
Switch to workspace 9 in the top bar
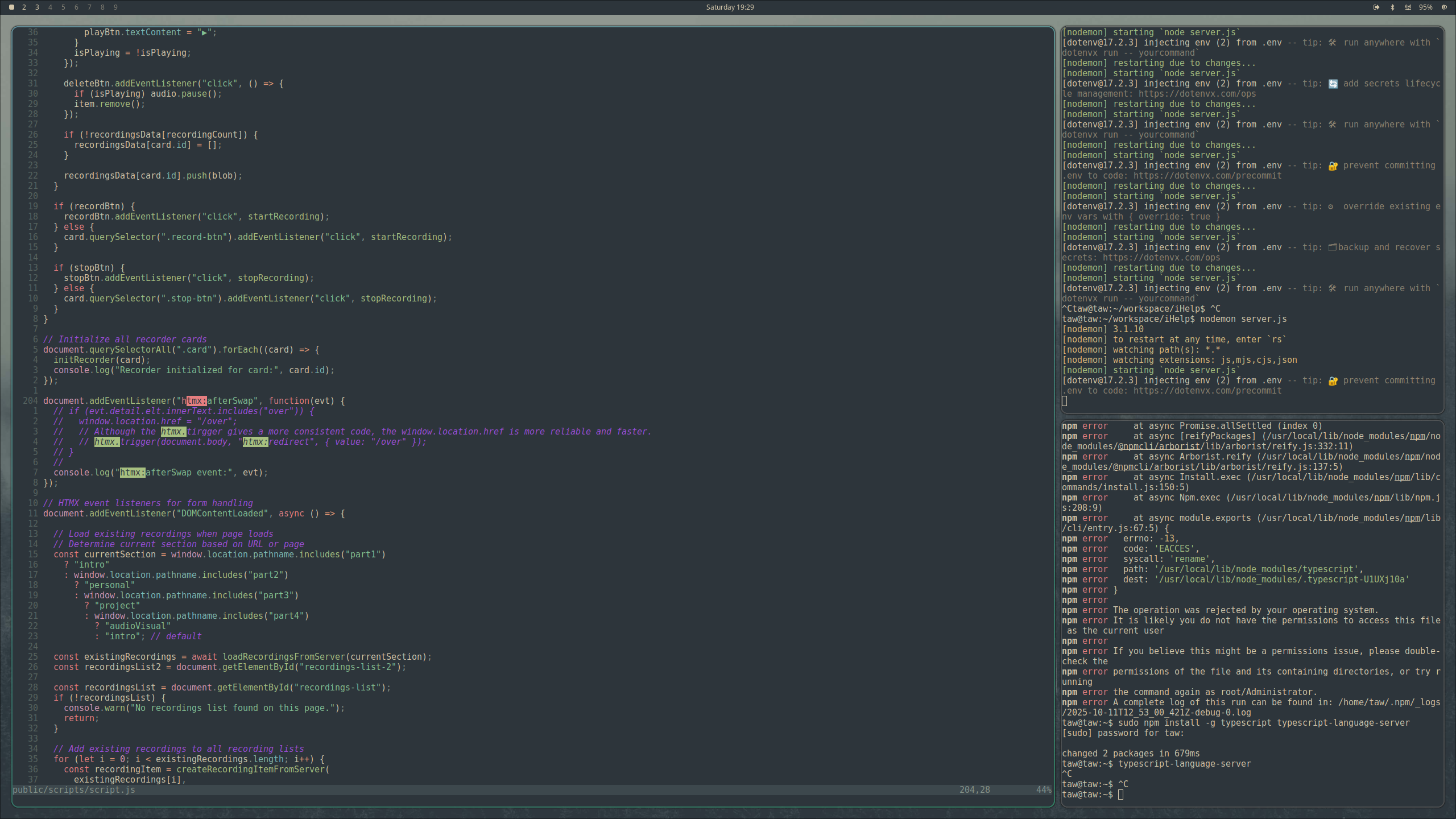point(115,7)
